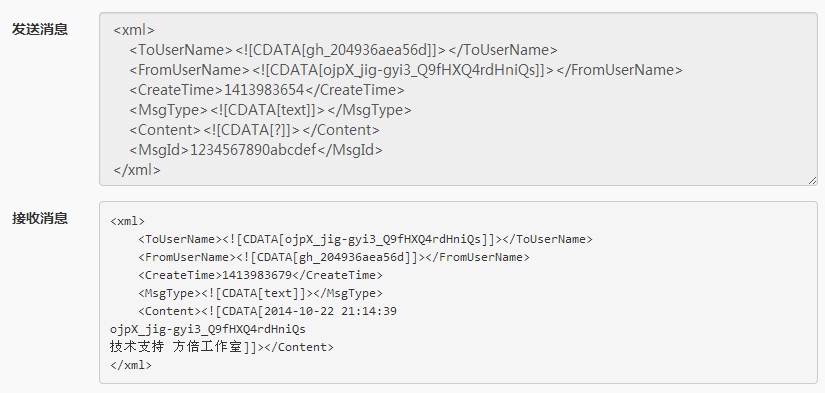Click the 接收消息 response output box
825x393 pixels.
458,293
